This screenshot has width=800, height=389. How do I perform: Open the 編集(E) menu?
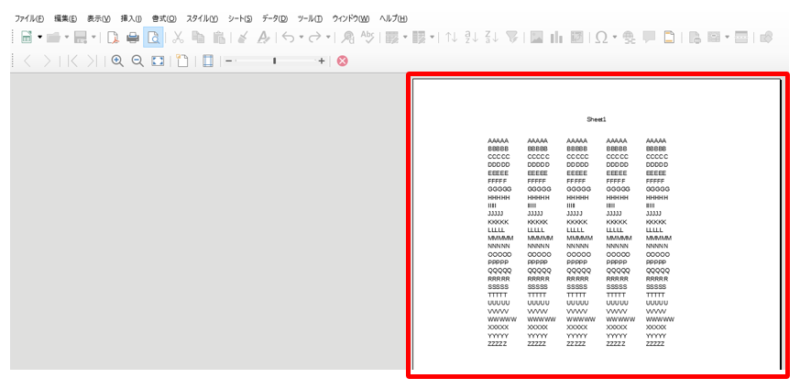pos(65,19)
